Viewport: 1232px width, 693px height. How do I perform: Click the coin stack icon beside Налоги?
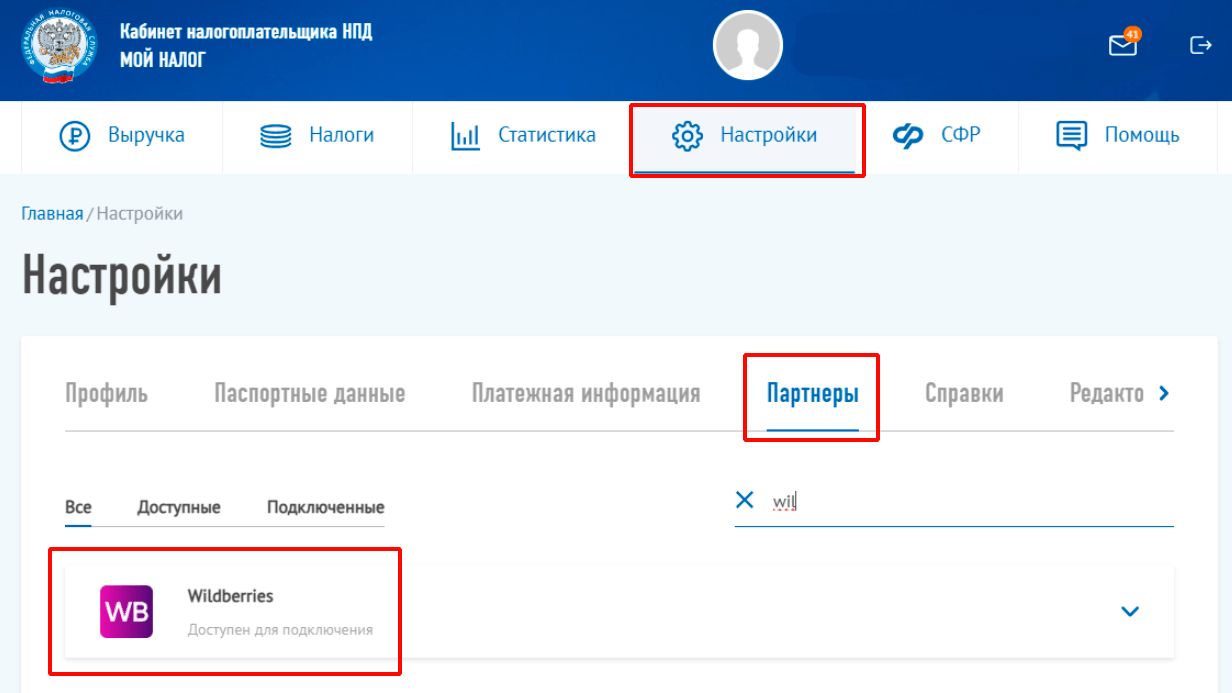click(x=276, y=136)
